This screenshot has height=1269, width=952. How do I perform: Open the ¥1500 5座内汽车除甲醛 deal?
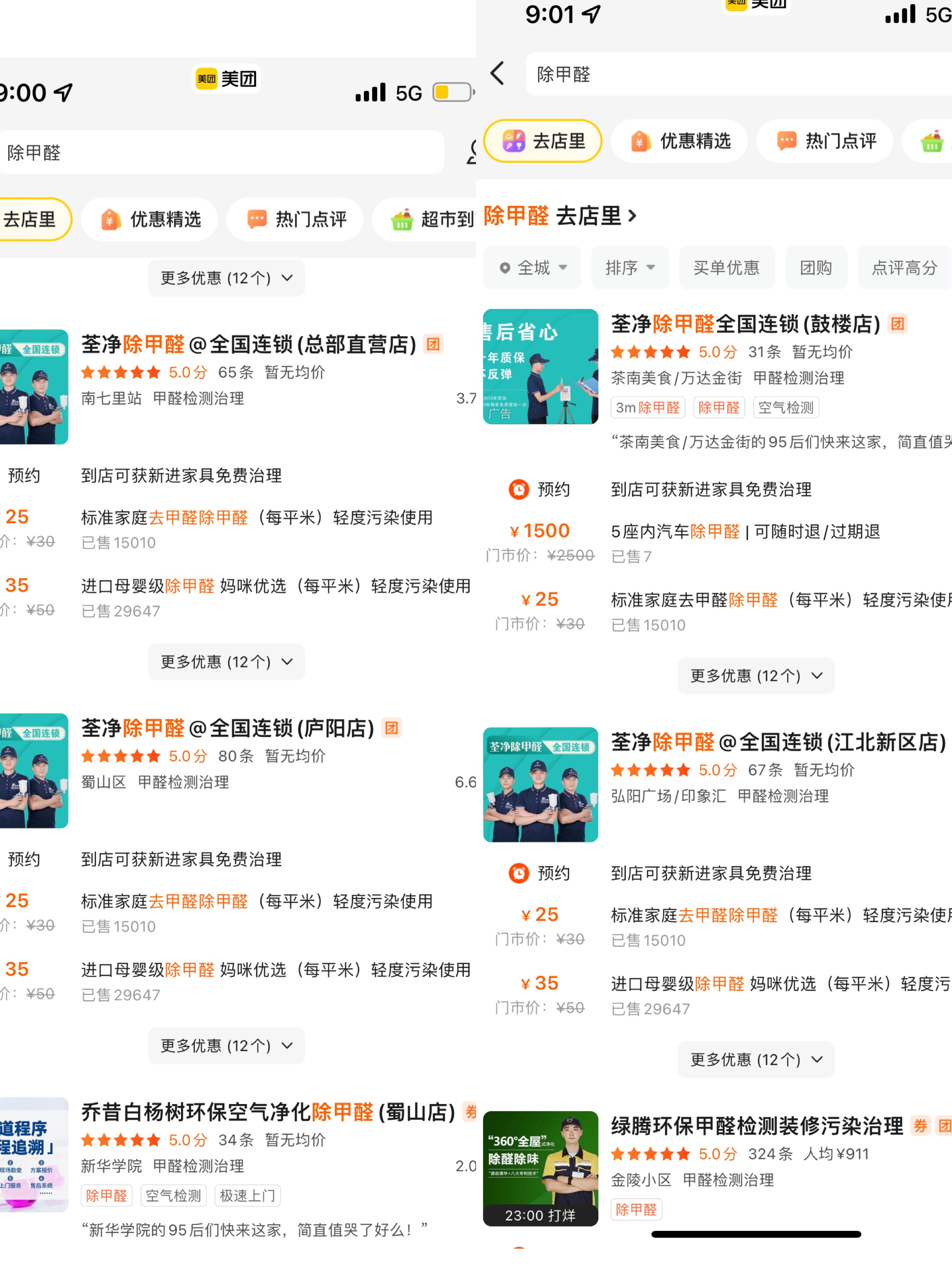[717, 542]
